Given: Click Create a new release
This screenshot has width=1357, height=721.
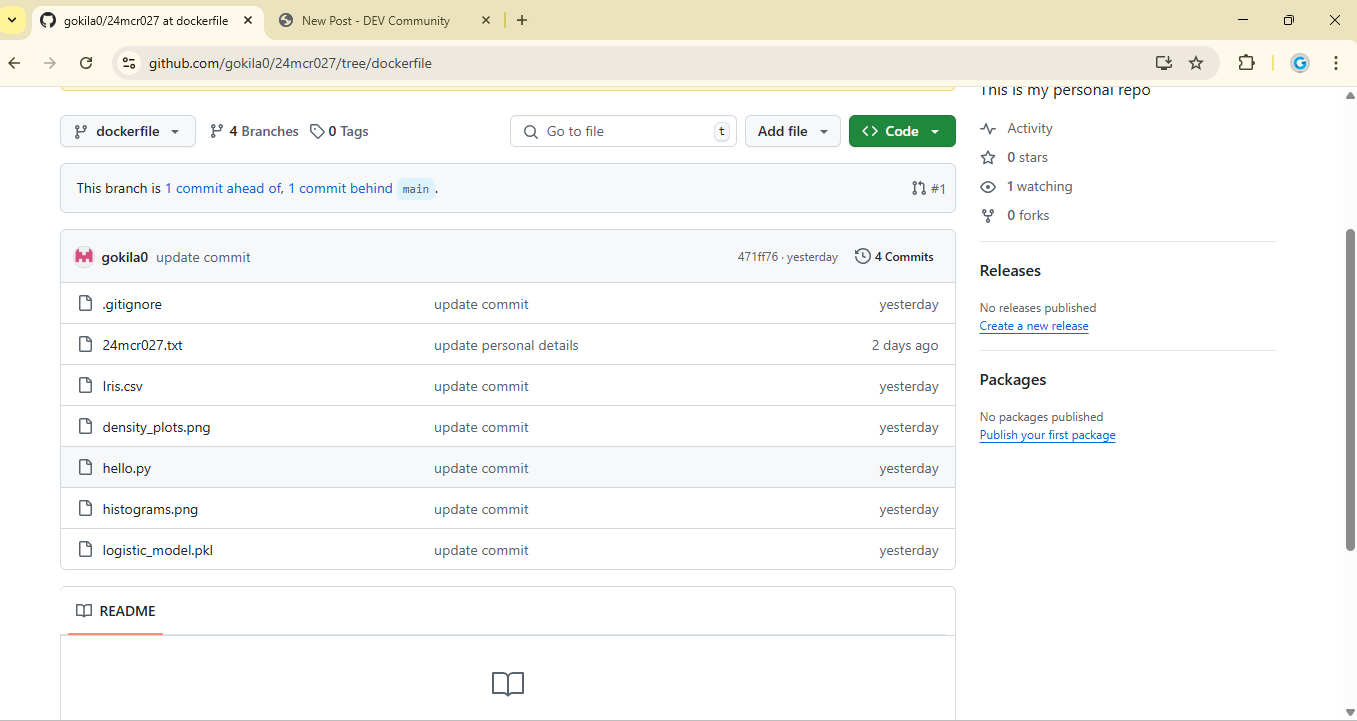Looking at the screenshot, I should (x=1034, y=326).
